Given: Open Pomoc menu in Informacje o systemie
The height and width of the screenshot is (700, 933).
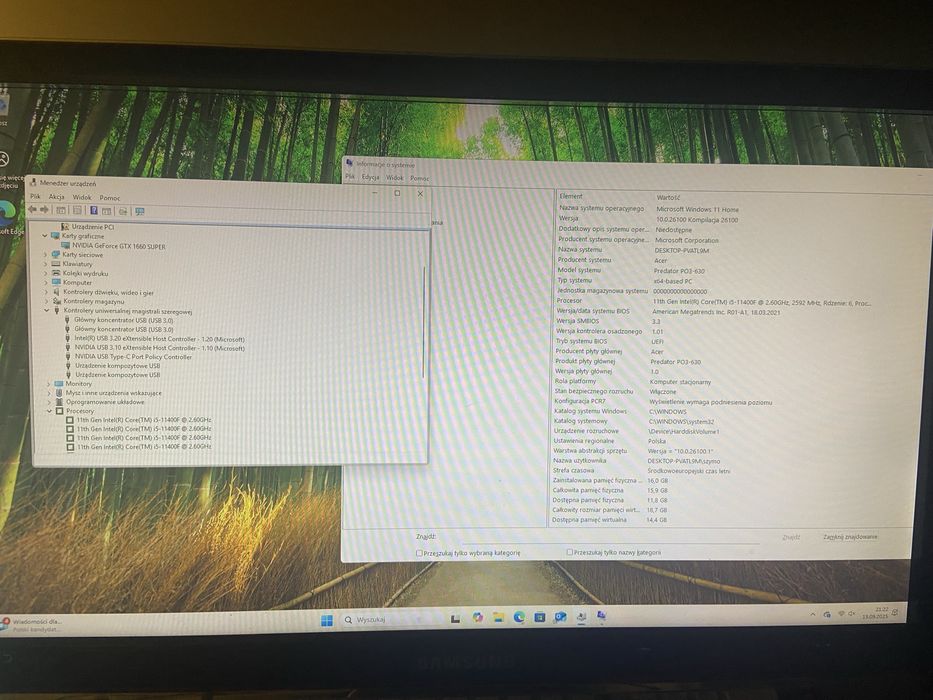Looking at the screenshot, I should (419, 178).
